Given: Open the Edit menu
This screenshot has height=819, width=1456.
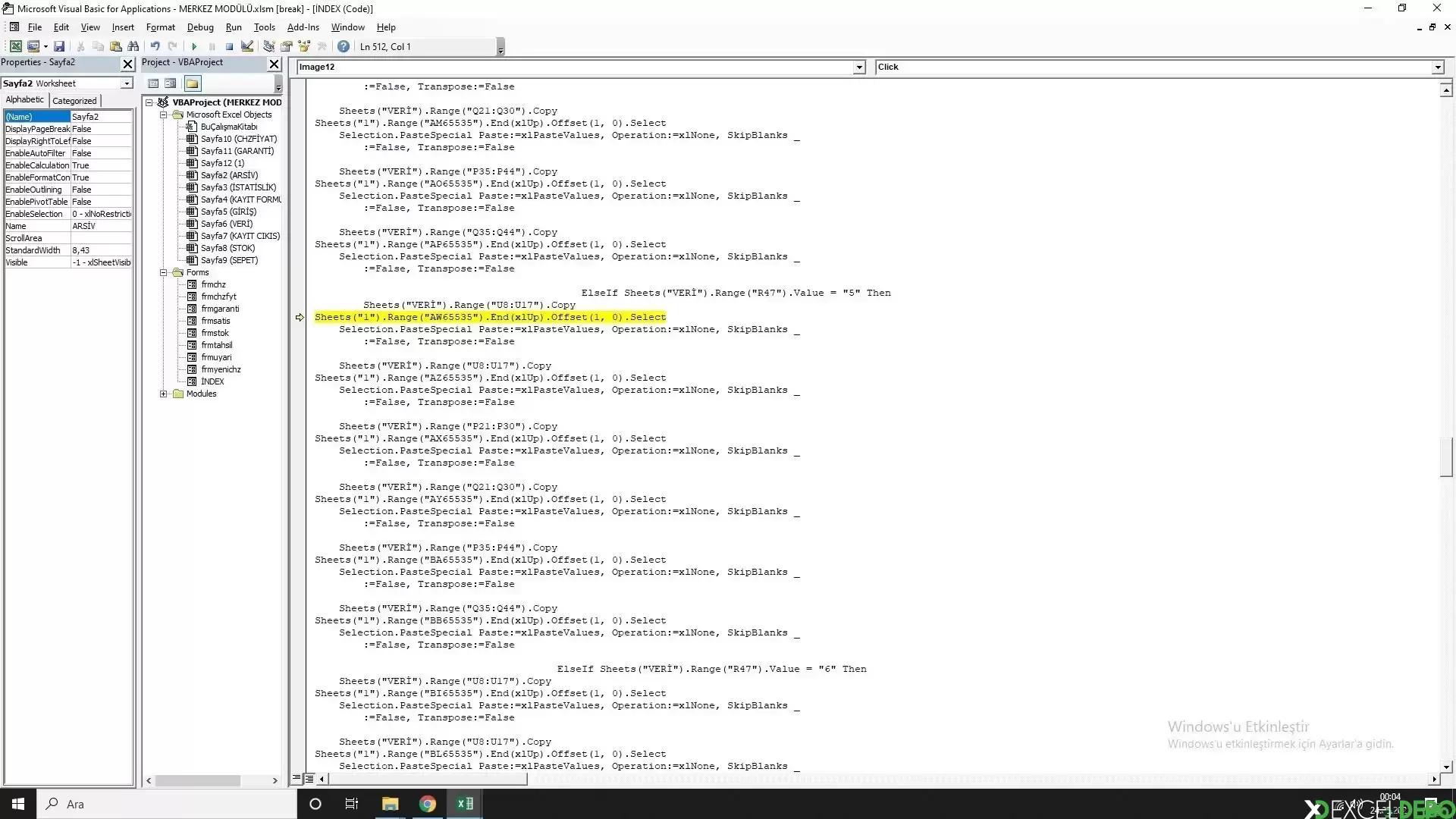Looking at the screenshot, I should click(x=61, y=27).
